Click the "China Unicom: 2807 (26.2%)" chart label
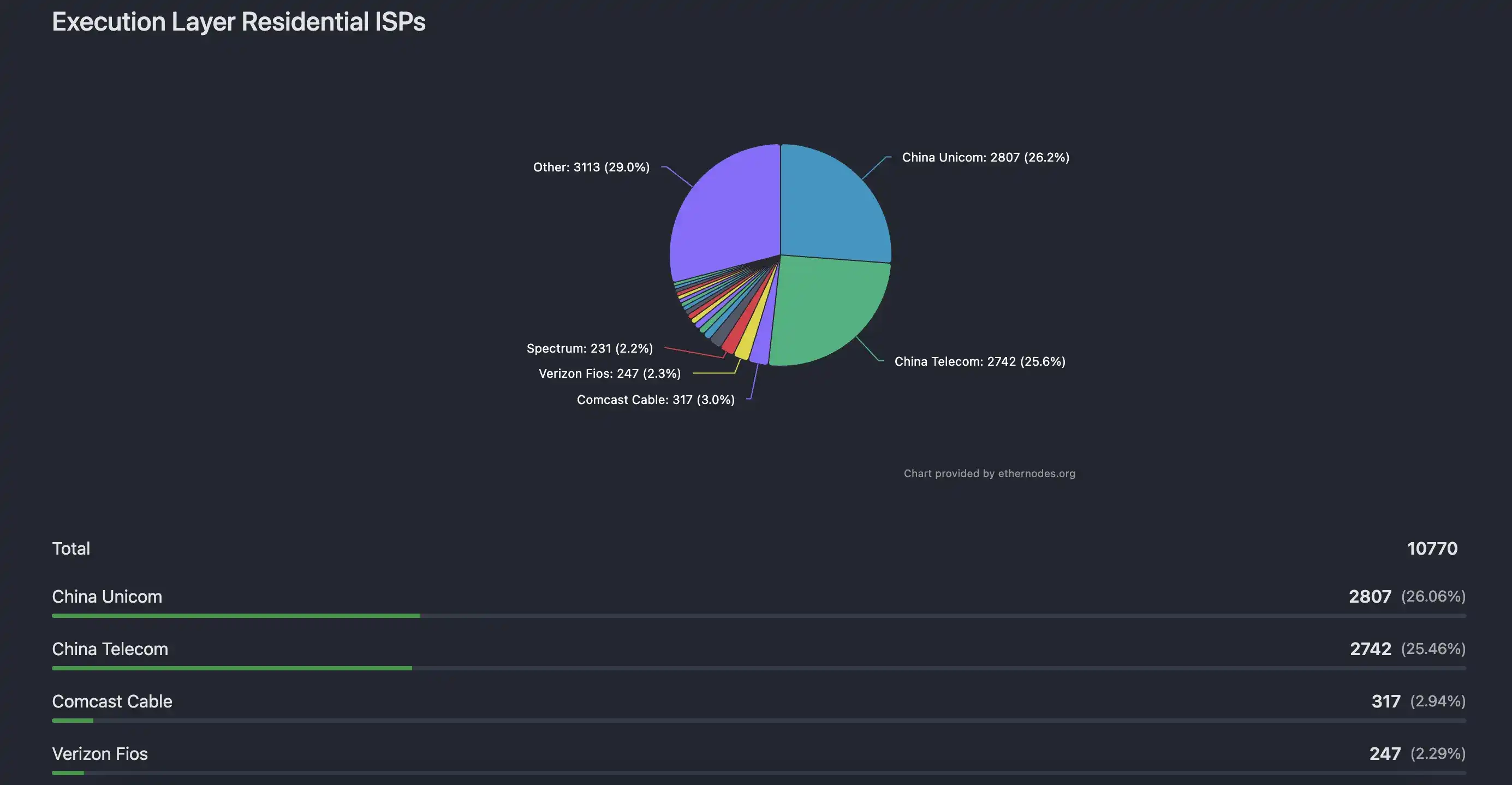 pyautogui.click(x=985, y=157)
